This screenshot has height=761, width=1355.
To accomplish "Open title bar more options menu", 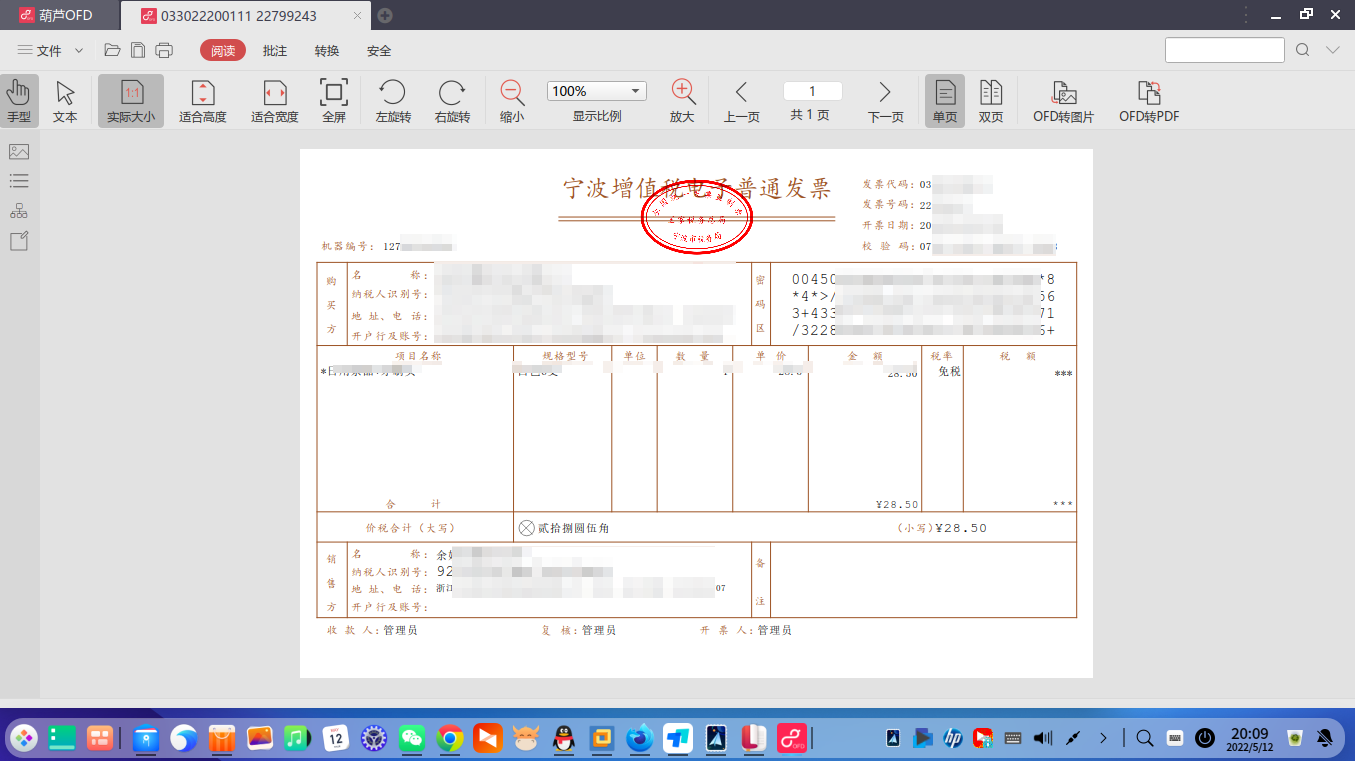I will click(x=1244, y=14).
